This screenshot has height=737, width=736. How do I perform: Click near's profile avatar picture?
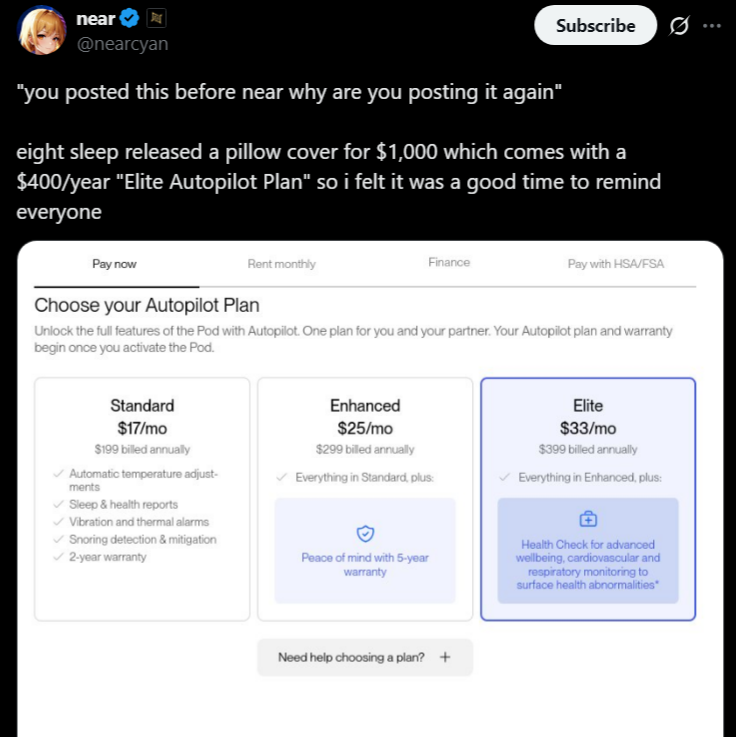coord(41,30)
